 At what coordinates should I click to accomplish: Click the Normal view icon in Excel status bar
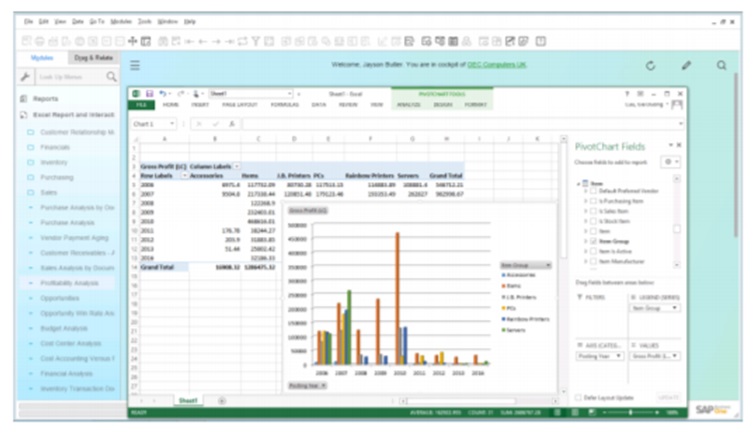(x=557, y=412)
